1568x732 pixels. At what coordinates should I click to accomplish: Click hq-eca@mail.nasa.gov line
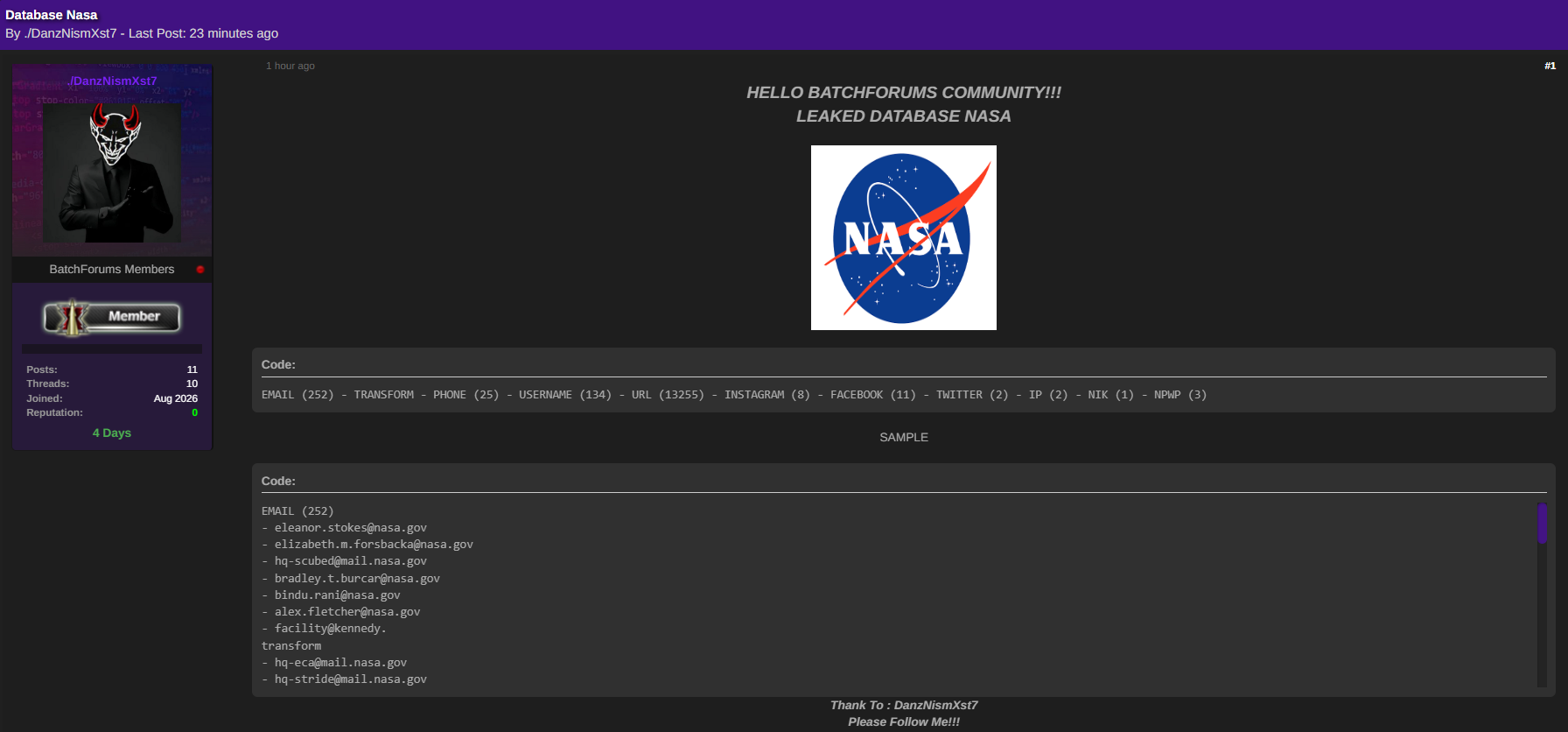pos(340,663)
